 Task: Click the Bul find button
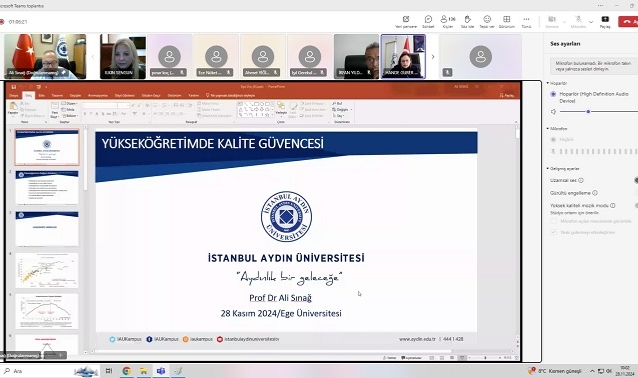pos(337,104)
